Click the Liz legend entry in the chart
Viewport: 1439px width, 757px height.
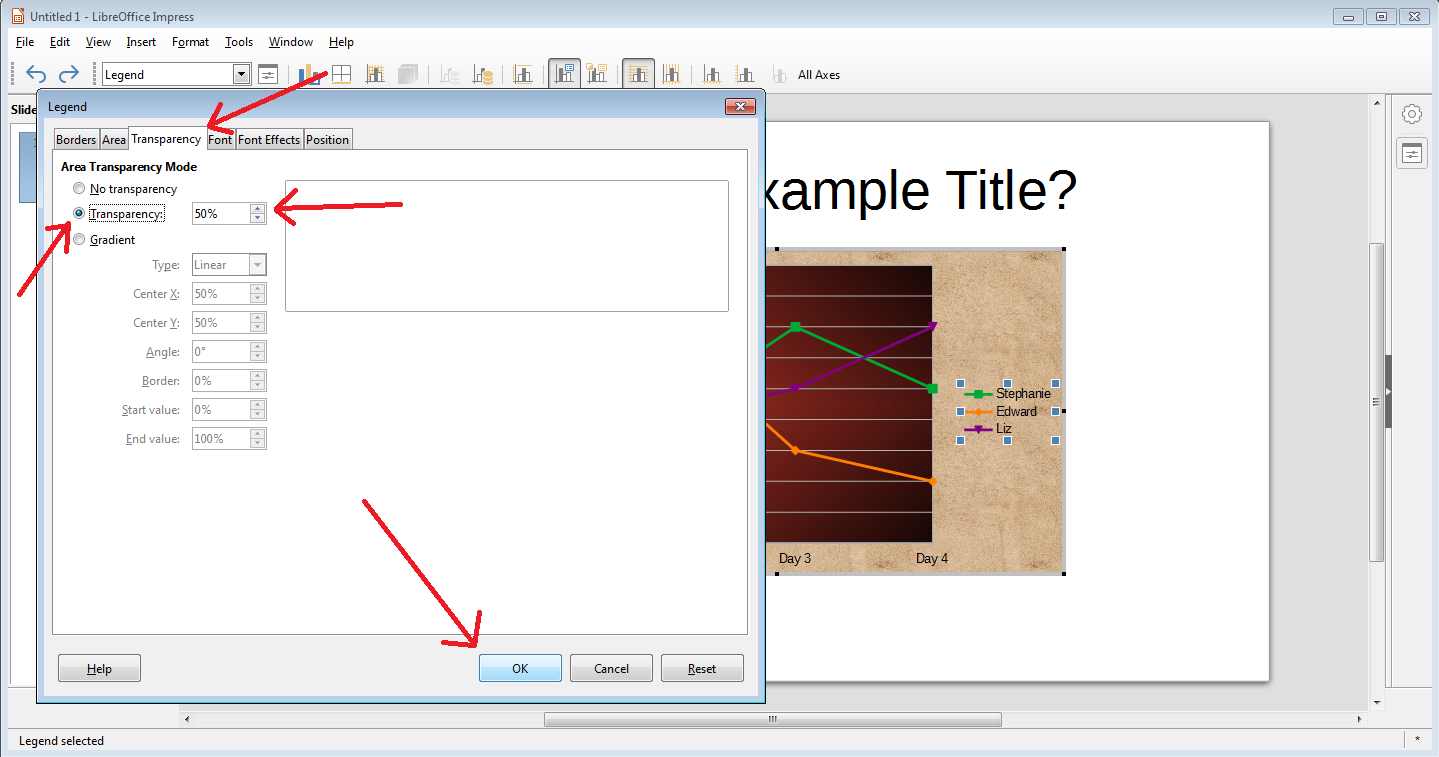(x=989, y=429)
